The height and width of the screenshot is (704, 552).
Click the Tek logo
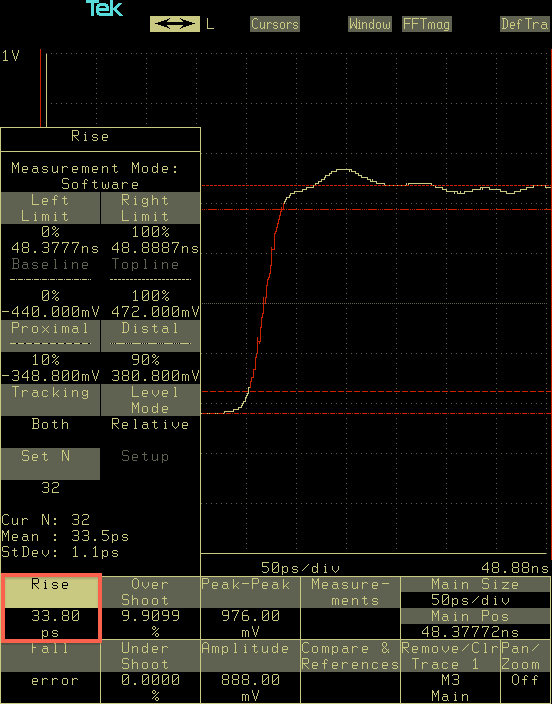pyautogui.click(x=104, y=9)
